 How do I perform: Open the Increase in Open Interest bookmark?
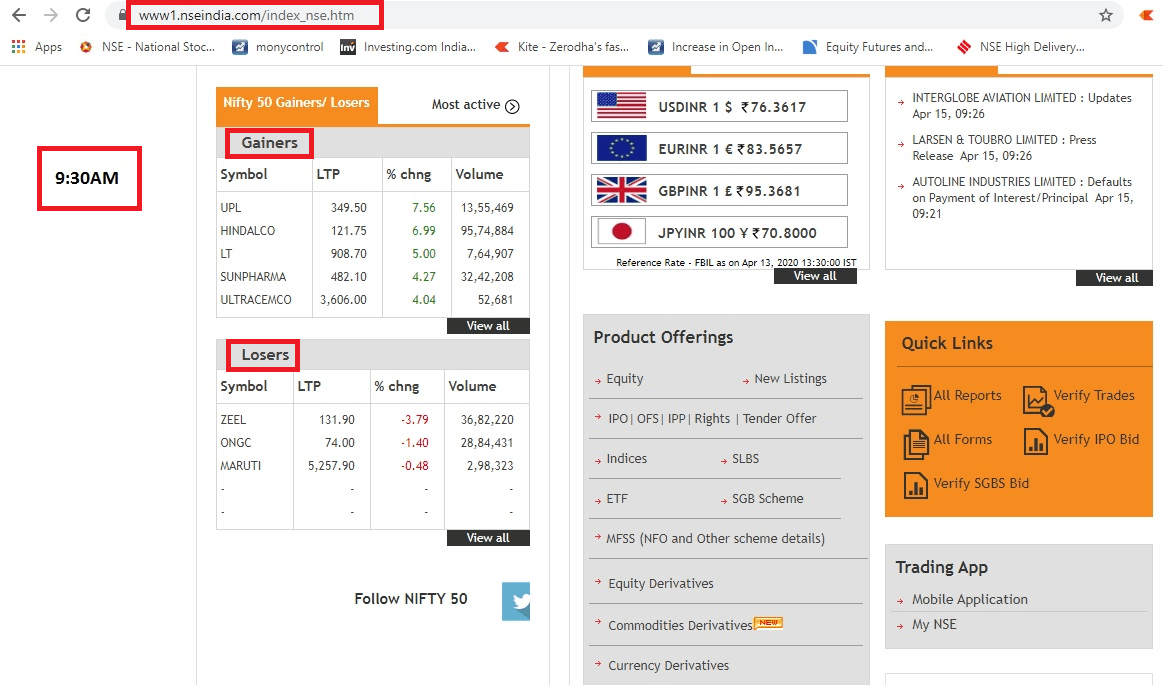pyautogui.click(x=716, y=47)
